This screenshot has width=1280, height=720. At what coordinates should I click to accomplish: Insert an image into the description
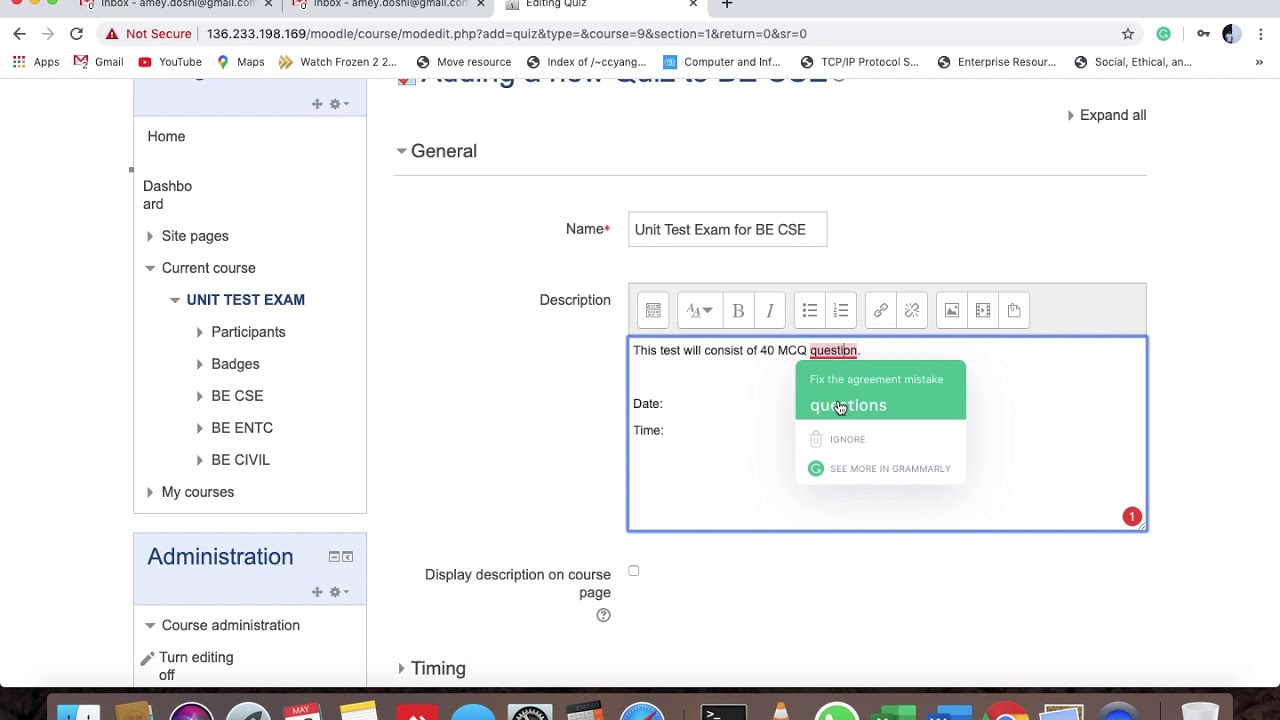(x=952, y=310)
